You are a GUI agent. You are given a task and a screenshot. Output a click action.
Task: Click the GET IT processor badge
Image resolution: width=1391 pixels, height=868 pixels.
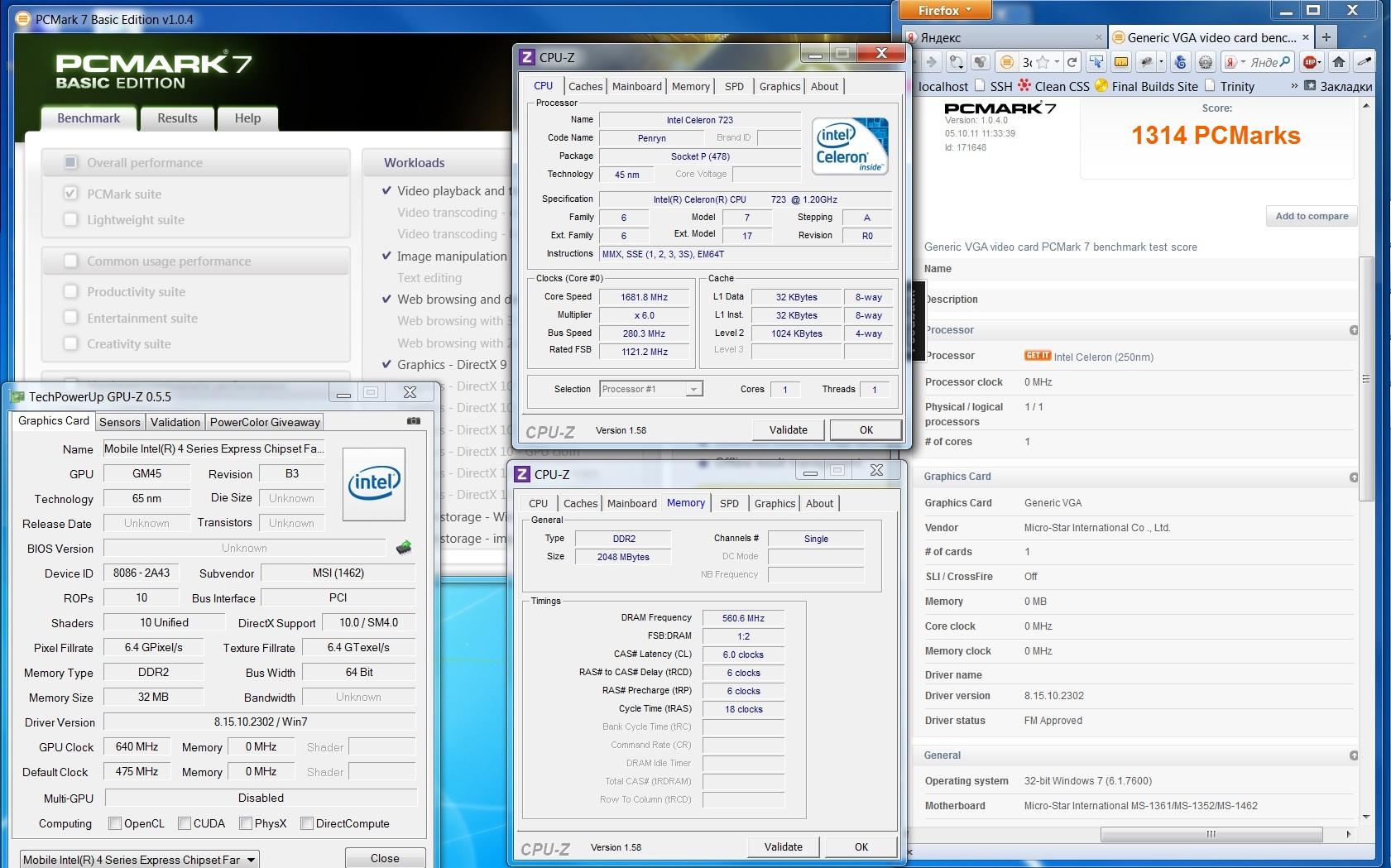(1037, 356)
